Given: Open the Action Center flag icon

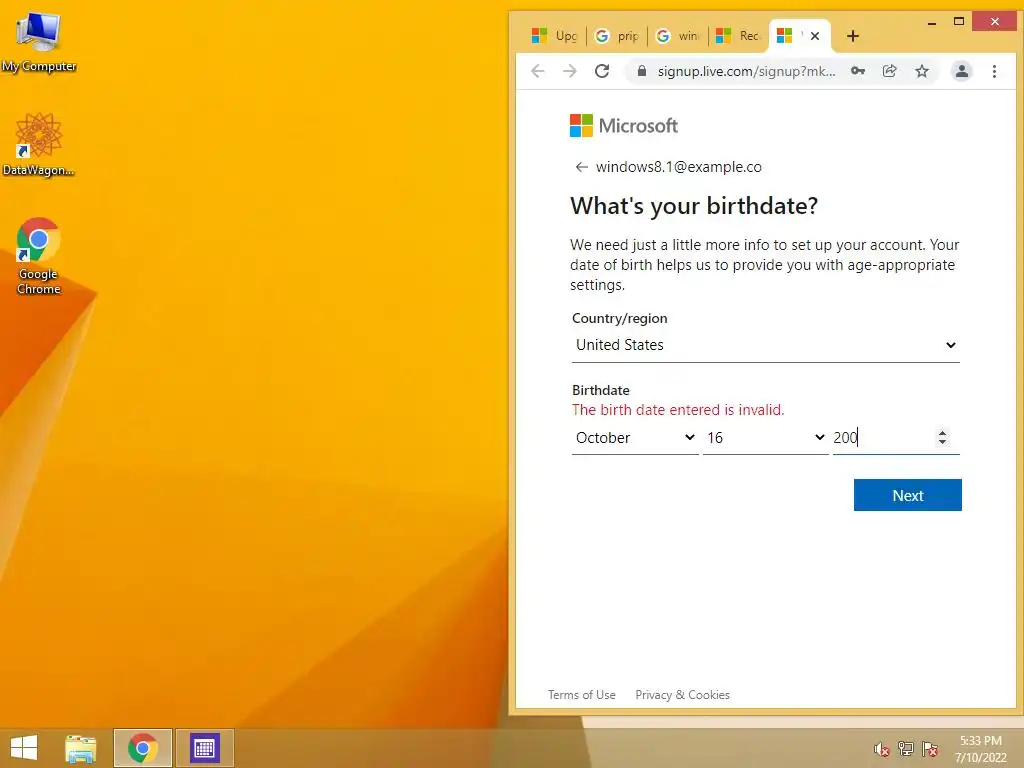Looking at the screenshot, I should (x=930, y=749).
